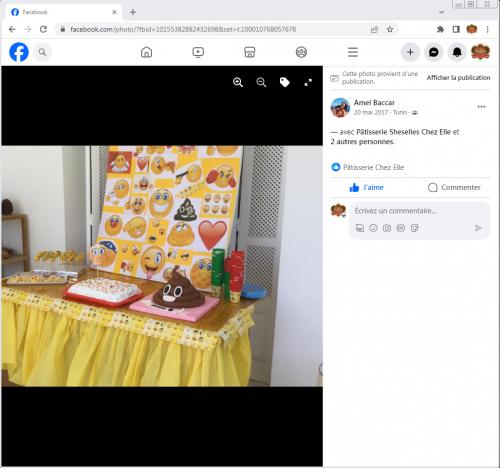
Task: Expand the tab search chevron
Action: coord(442,12)
